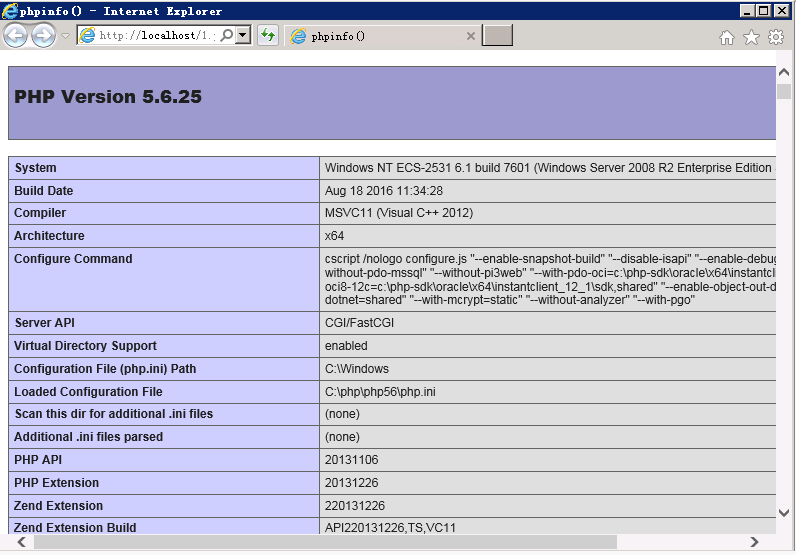Maximize the Internet Explorer window

point(764,11)
